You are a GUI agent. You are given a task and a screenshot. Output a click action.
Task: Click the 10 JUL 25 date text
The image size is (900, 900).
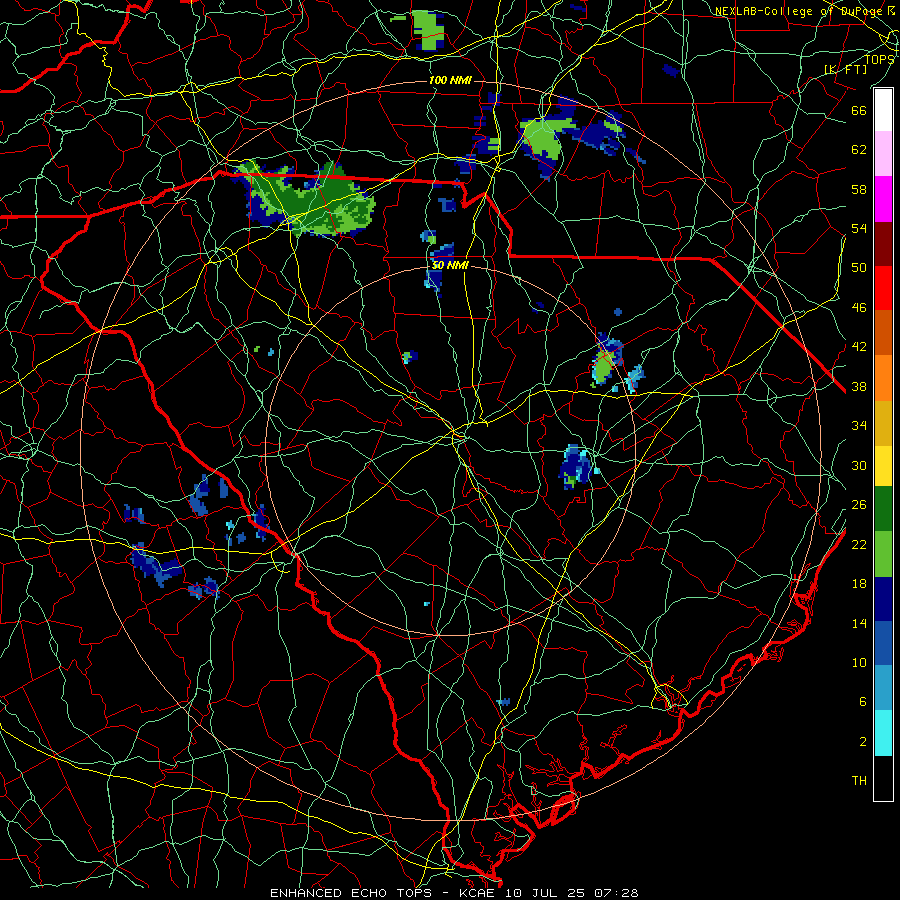[x=545, y=893]
